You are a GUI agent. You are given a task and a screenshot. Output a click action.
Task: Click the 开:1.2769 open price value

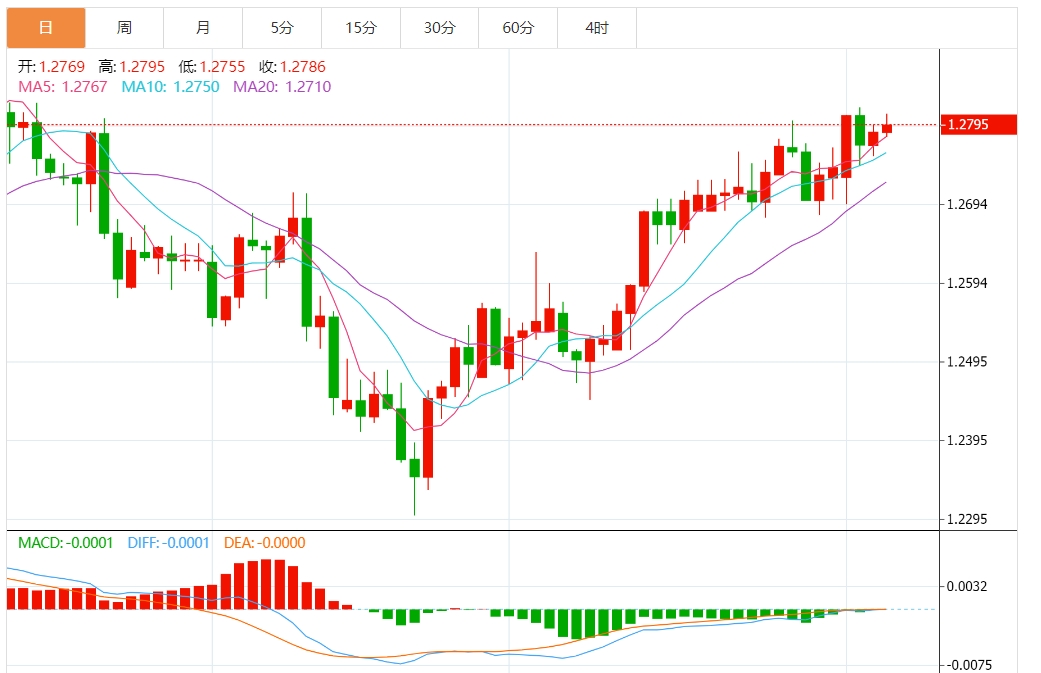(x=52, y=67)
